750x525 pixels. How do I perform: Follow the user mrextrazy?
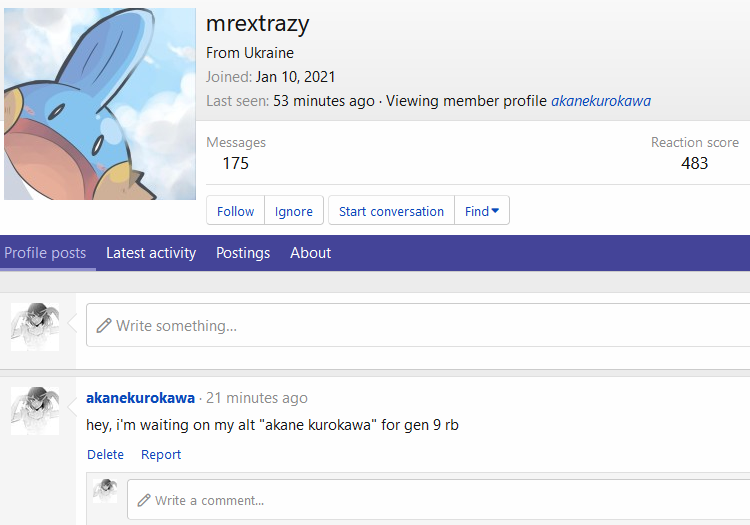pos(235,211)
